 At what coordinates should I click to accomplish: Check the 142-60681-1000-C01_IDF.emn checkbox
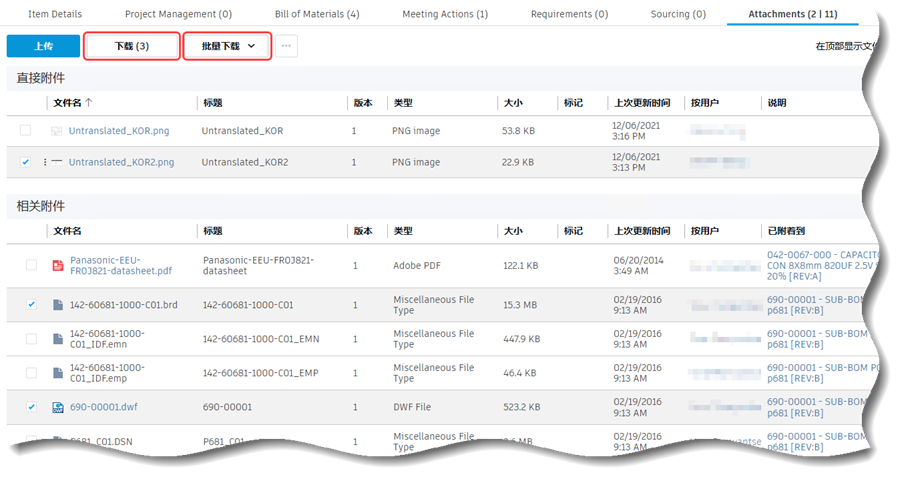tap(31, 339)
